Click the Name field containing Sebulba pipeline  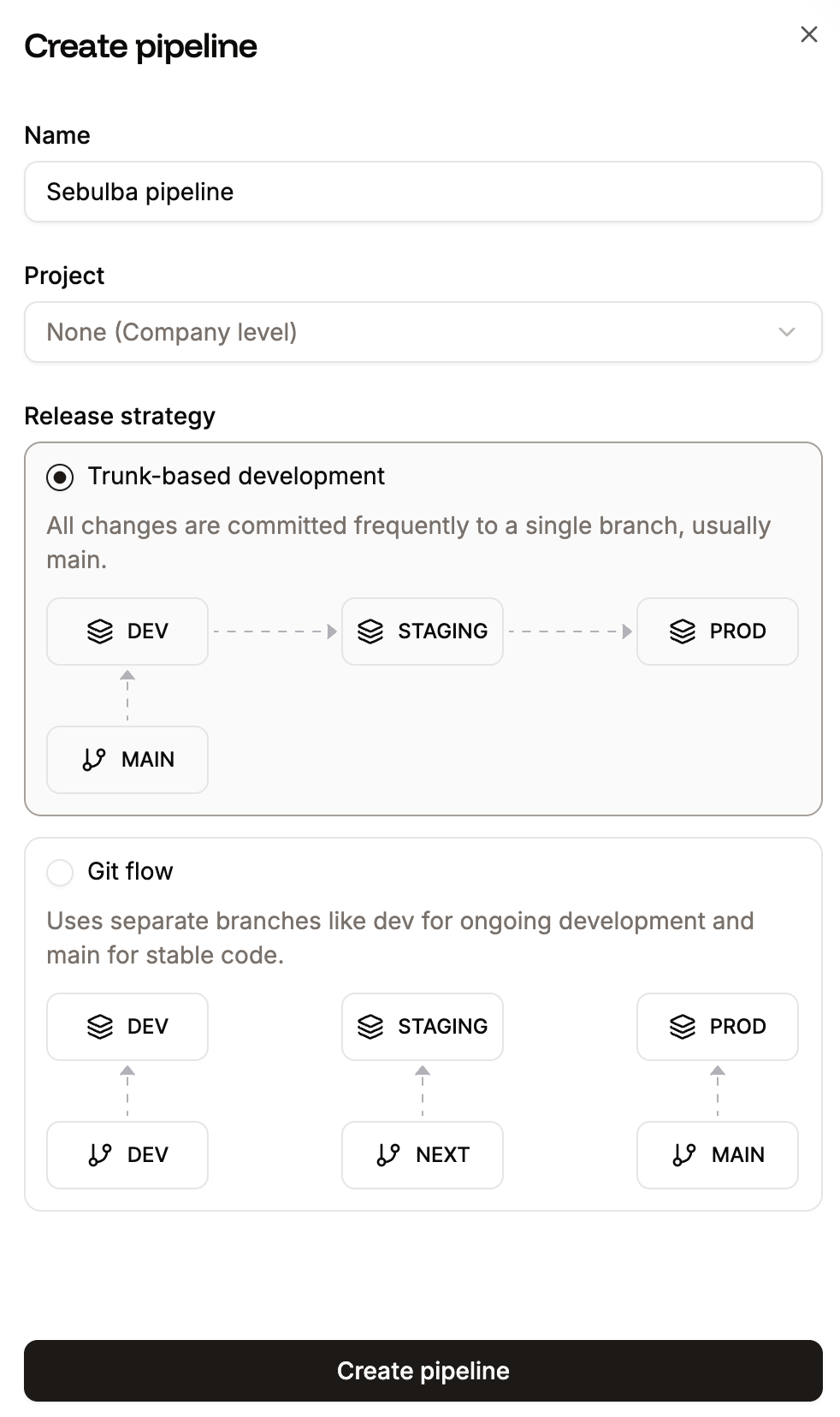pos(423,192)
